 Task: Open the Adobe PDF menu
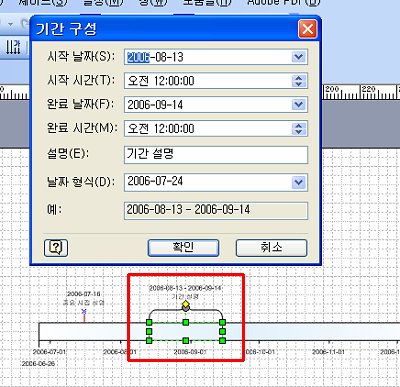point(283,3)
